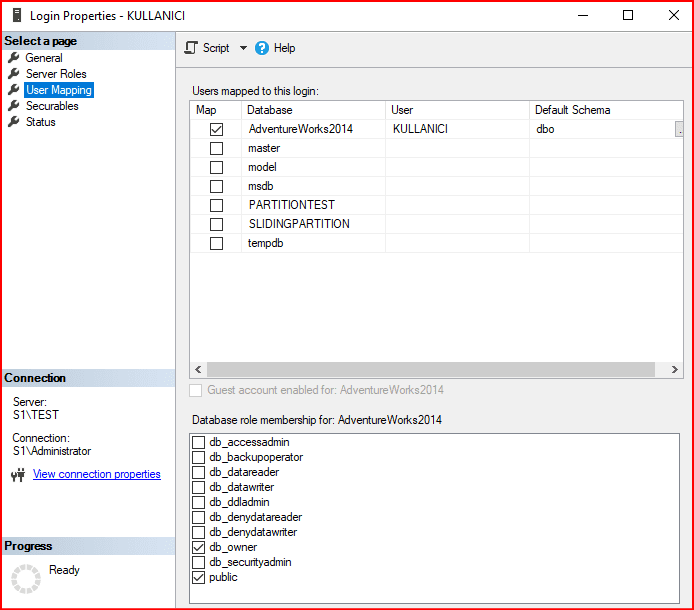Expand the Script dropdown arrow

[x=243, y=48]
